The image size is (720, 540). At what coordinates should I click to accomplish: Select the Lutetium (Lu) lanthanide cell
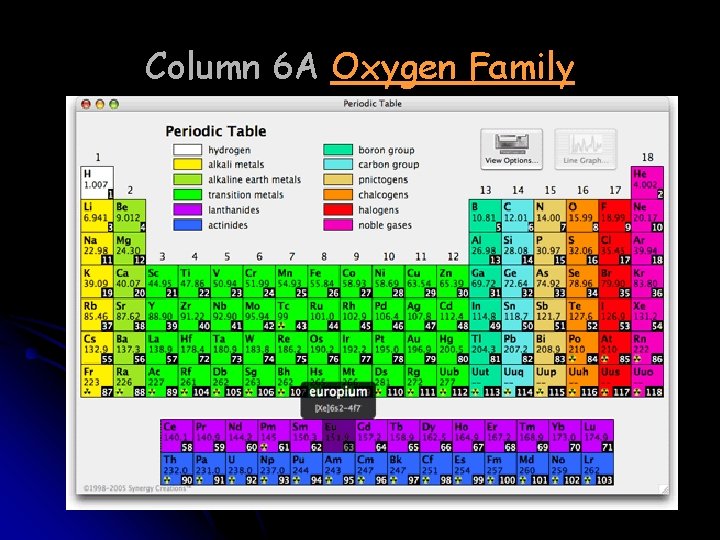597,436
